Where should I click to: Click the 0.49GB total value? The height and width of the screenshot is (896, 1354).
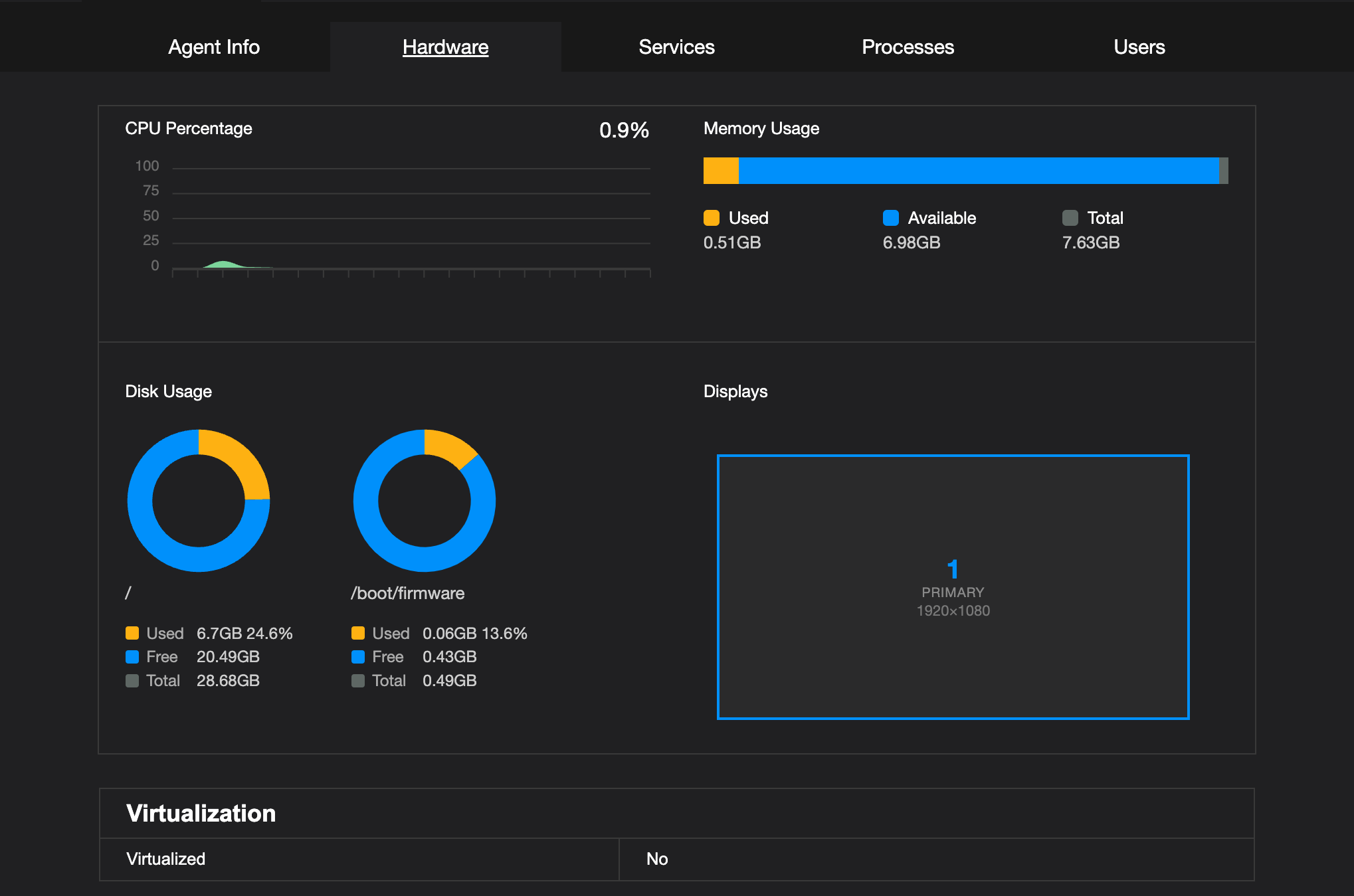coord(450,681)
